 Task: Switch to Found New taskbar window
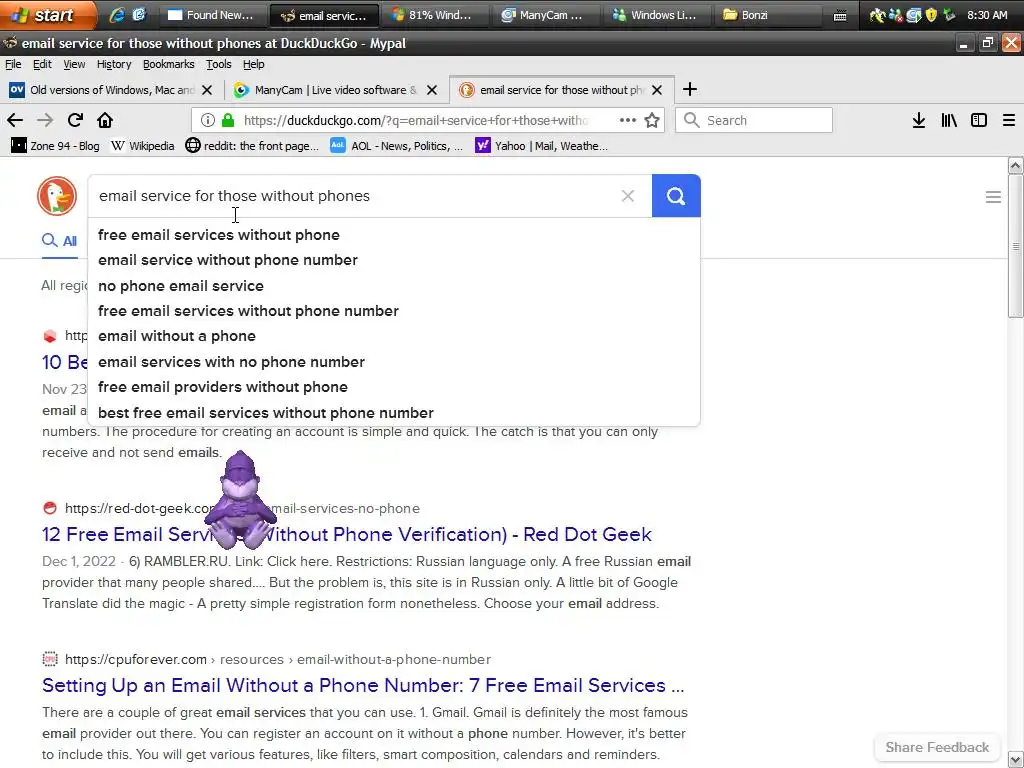[212, 15]
